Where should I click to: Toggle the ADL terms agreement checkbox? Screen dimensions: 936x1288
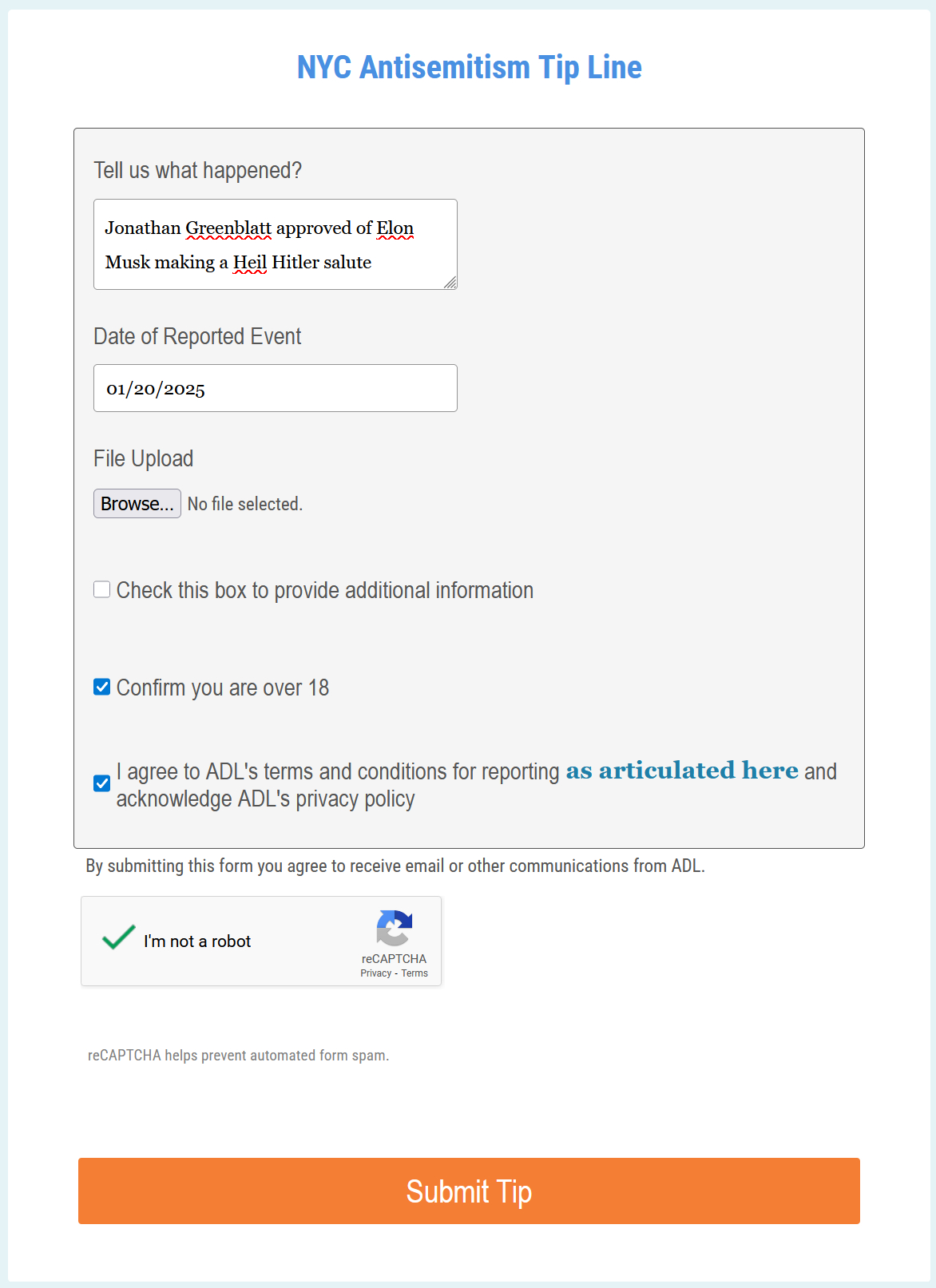click(x=102, y=783)
